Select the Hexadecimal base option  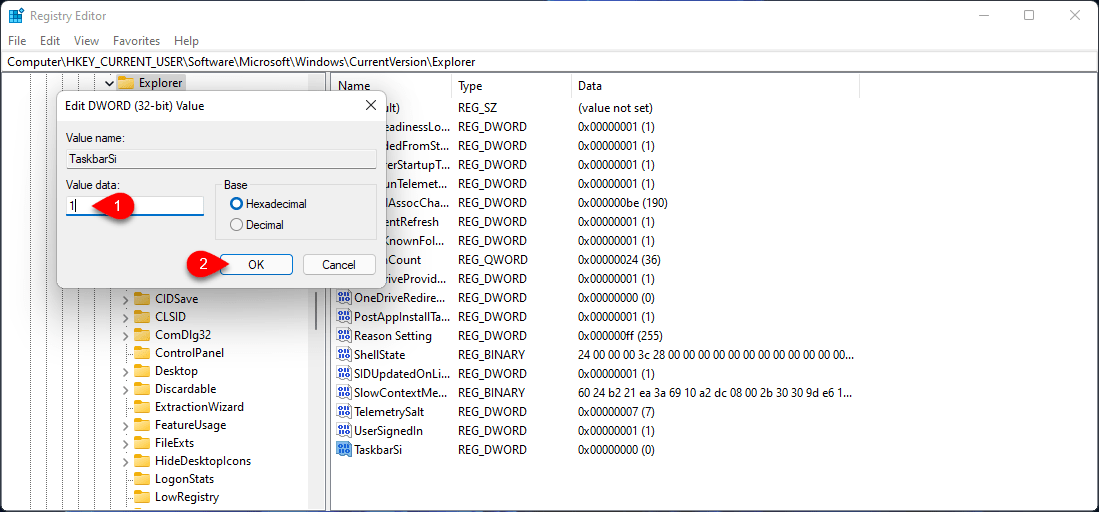[x=268, y=204]
